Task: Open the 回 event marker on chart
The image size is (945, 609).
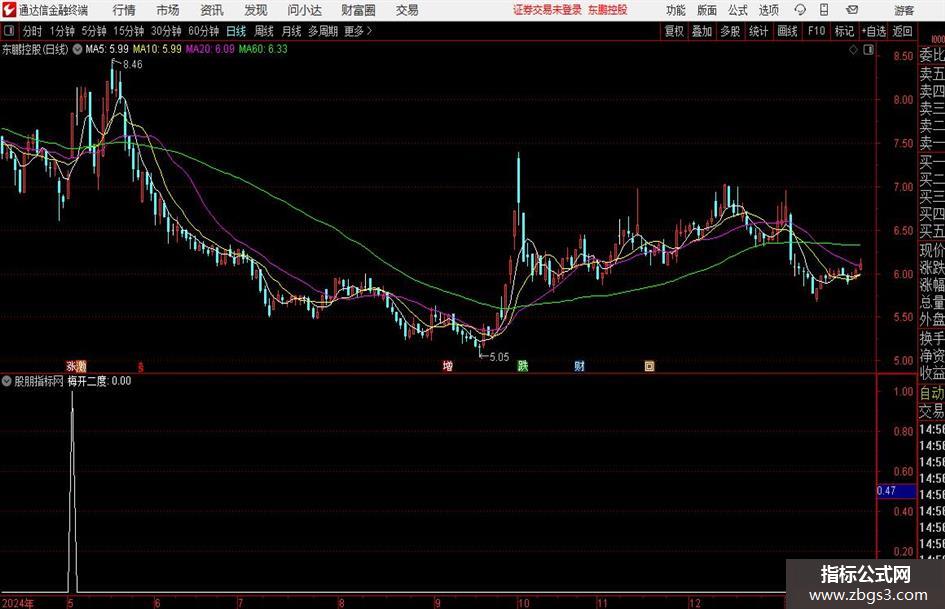Action: point(649,366)
